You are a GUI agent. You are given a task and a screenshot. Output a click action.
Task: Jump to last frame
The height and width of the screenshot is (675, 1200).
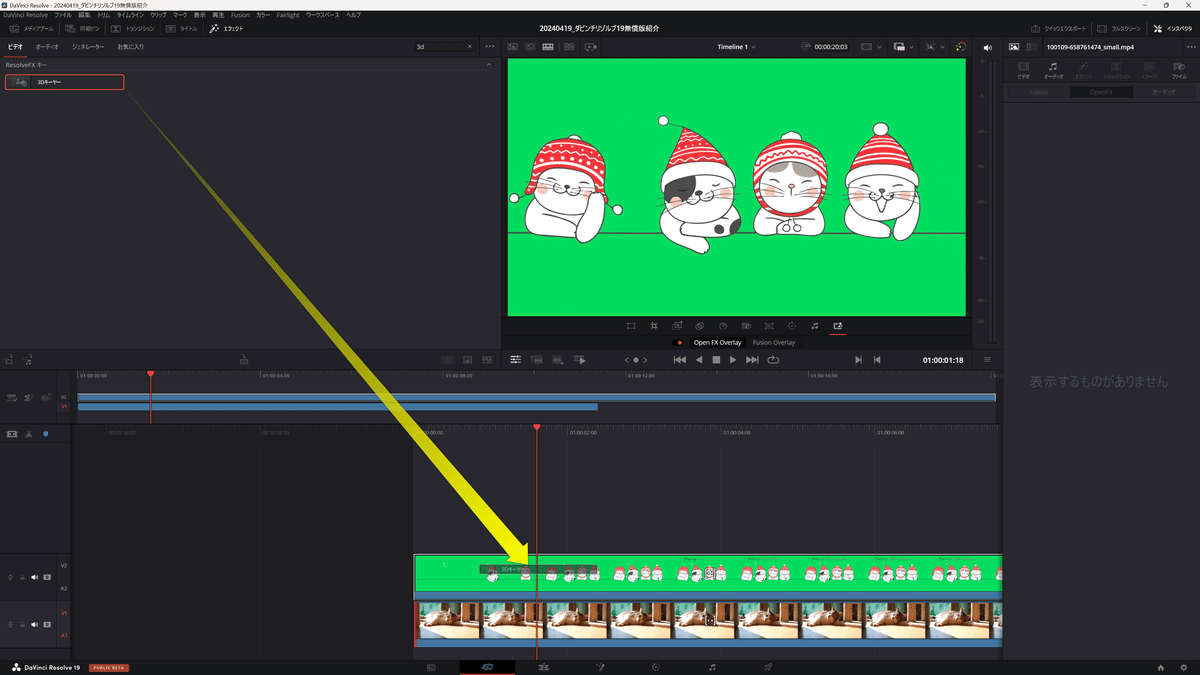point(752,360)
